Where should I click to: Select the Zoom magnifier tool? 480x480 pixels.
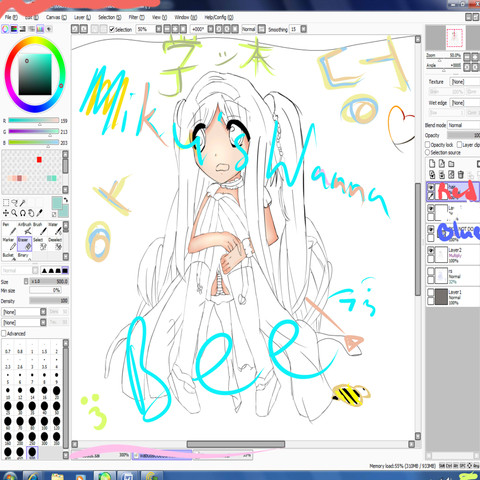[14, 213]
